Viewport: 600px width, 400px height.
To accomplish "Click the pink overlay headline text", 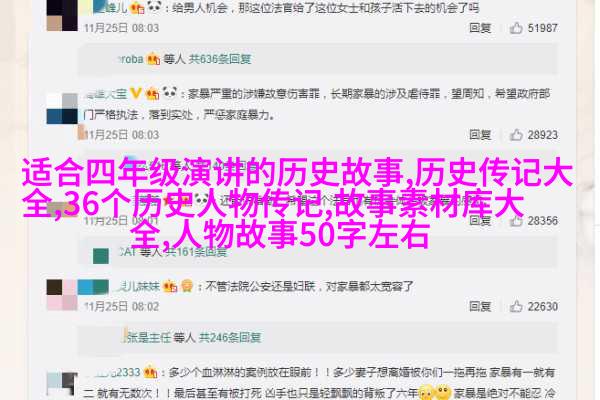I will [x=297, y=204].
